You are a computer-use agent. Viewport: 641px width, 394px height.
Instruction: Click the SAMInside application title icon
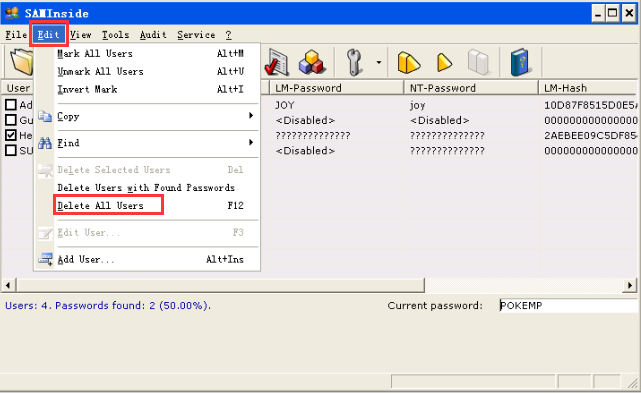coord(12,13)
